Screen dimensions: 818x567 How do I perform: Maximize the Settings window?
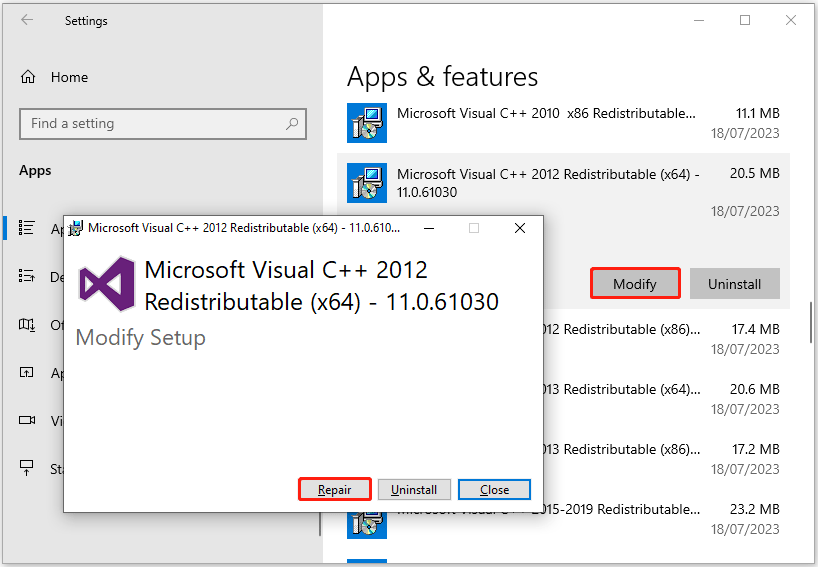(x=745, y=20)
